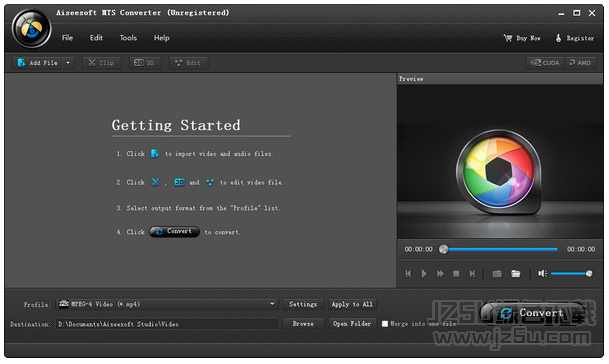The height and width of the screenshot is (364, 609).
Task: Click the Settings button
Action: (303, 304)
